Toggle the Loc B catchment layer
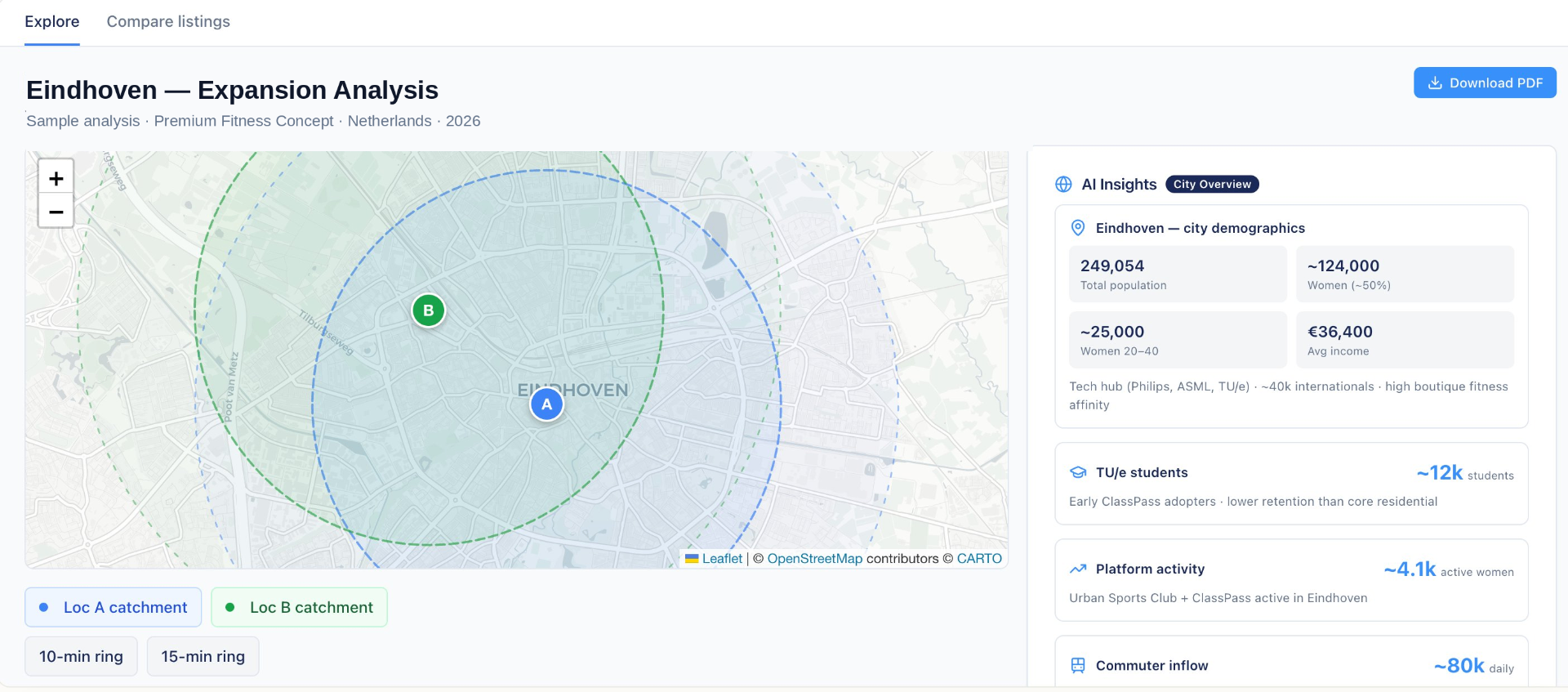The height and width of the screenshot is (692, 1568). pyautogui.click(x=299, y=607)
